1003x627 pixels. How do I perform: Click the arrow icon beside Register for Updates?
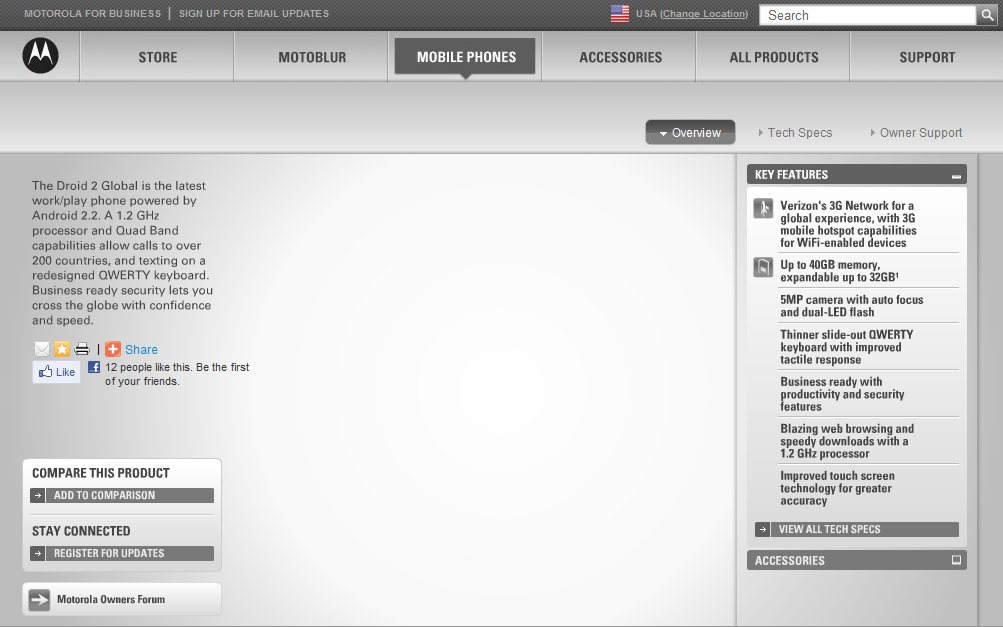point(38,553)
